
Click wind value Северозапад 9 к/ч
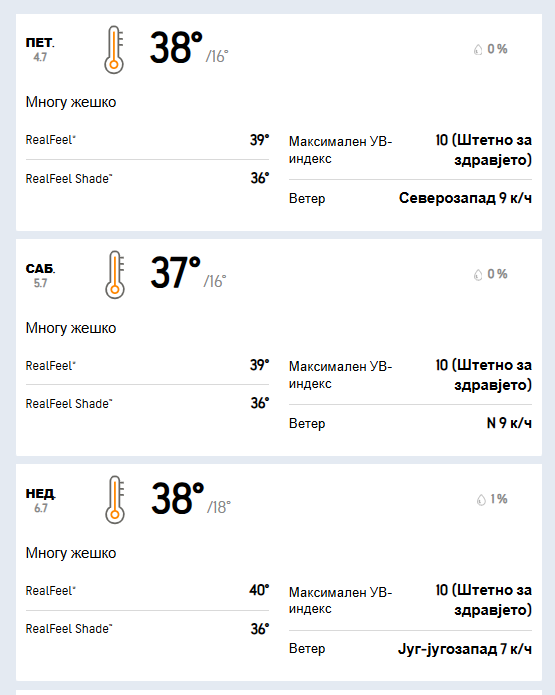pyautogui.click(x=465, y=198)
